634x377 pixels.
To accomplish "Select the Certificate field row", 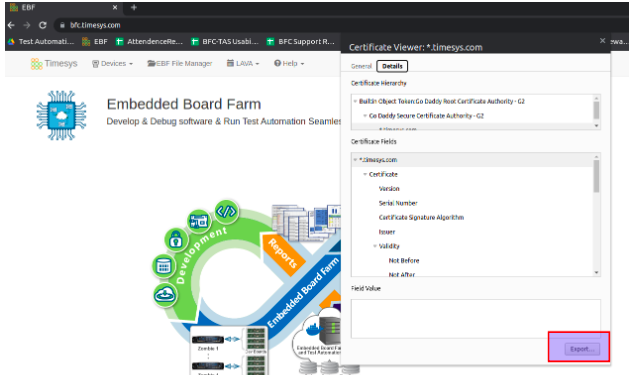I will (x=383, y=174).
